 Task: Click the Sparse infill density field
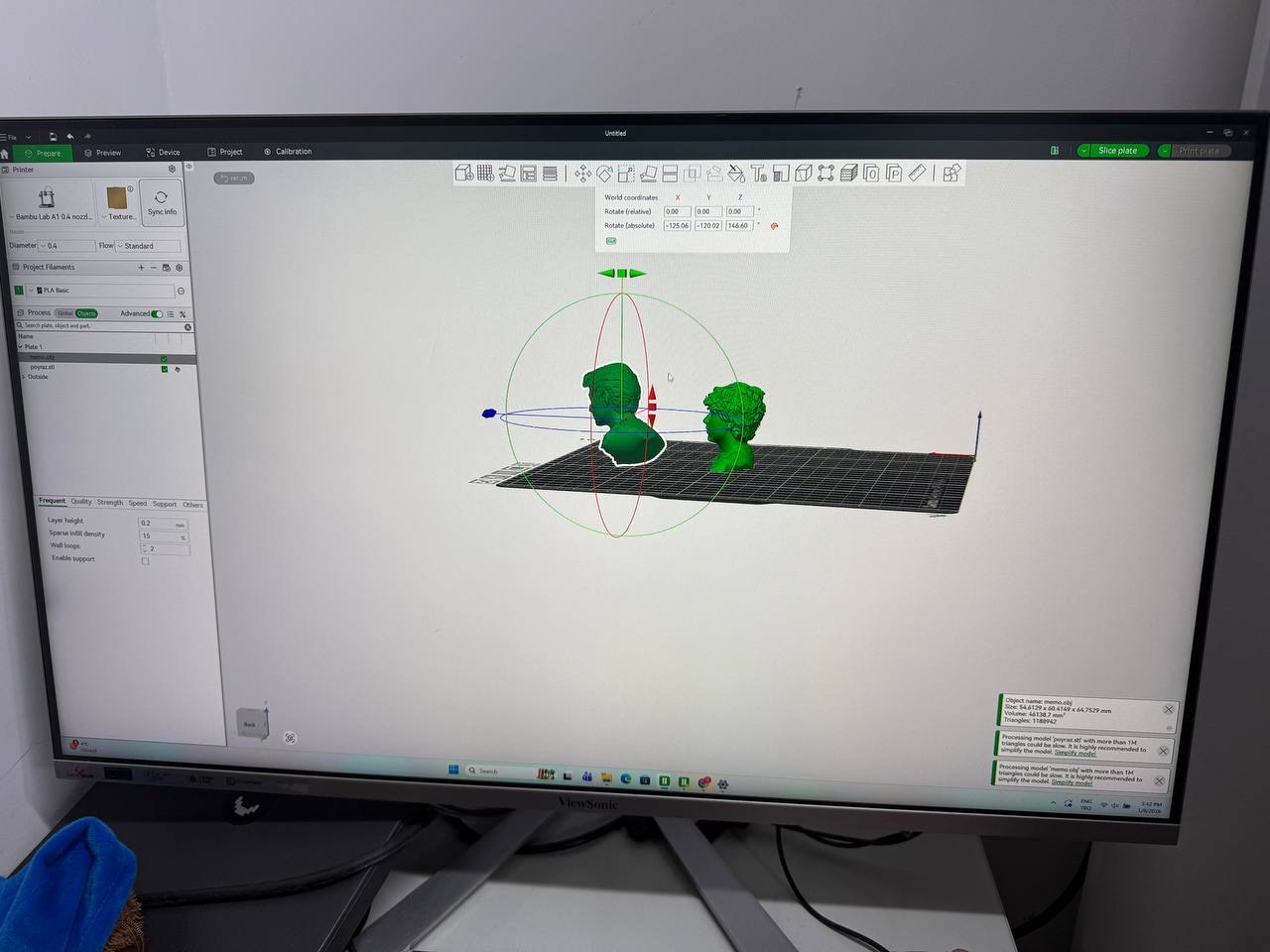tap(163, 536)
